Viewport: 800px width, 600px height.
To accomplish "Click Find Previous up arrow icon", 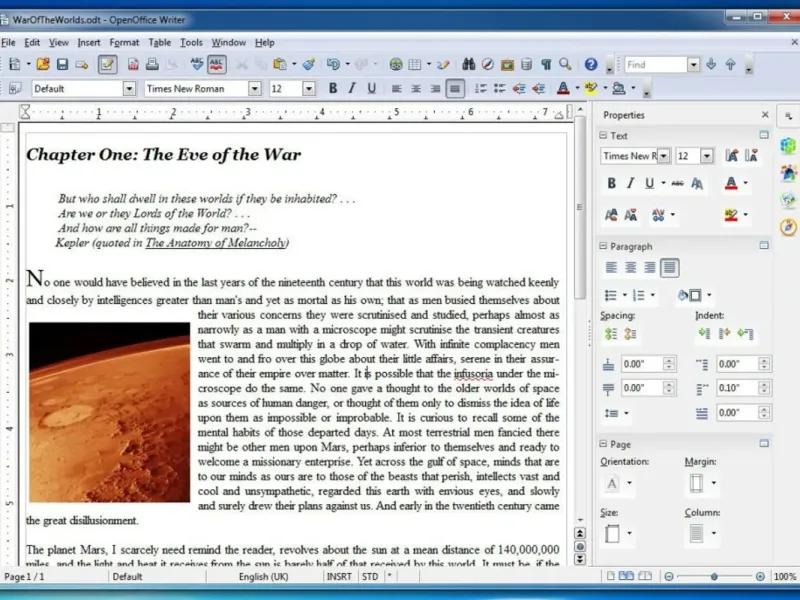I will pyautogui.click(x=731, y=64).
